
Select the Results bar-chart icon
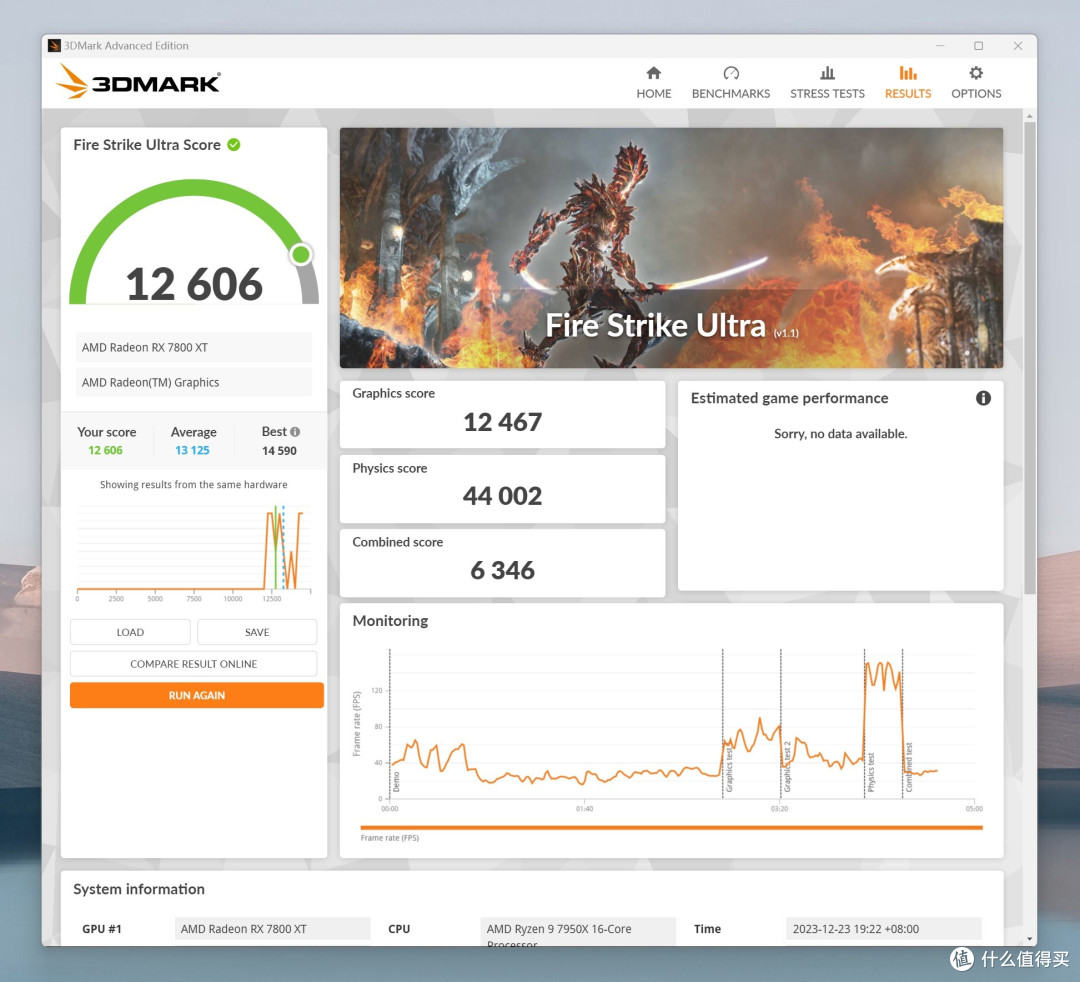coord(908,73)
